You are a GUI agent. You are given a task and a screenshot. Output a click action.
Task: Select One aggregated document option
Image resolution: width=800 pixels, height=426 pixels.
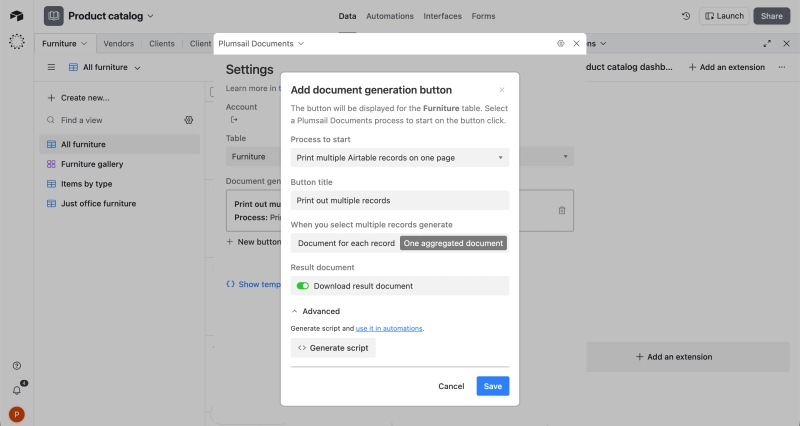pyautogui.click(x=453, y=243)
